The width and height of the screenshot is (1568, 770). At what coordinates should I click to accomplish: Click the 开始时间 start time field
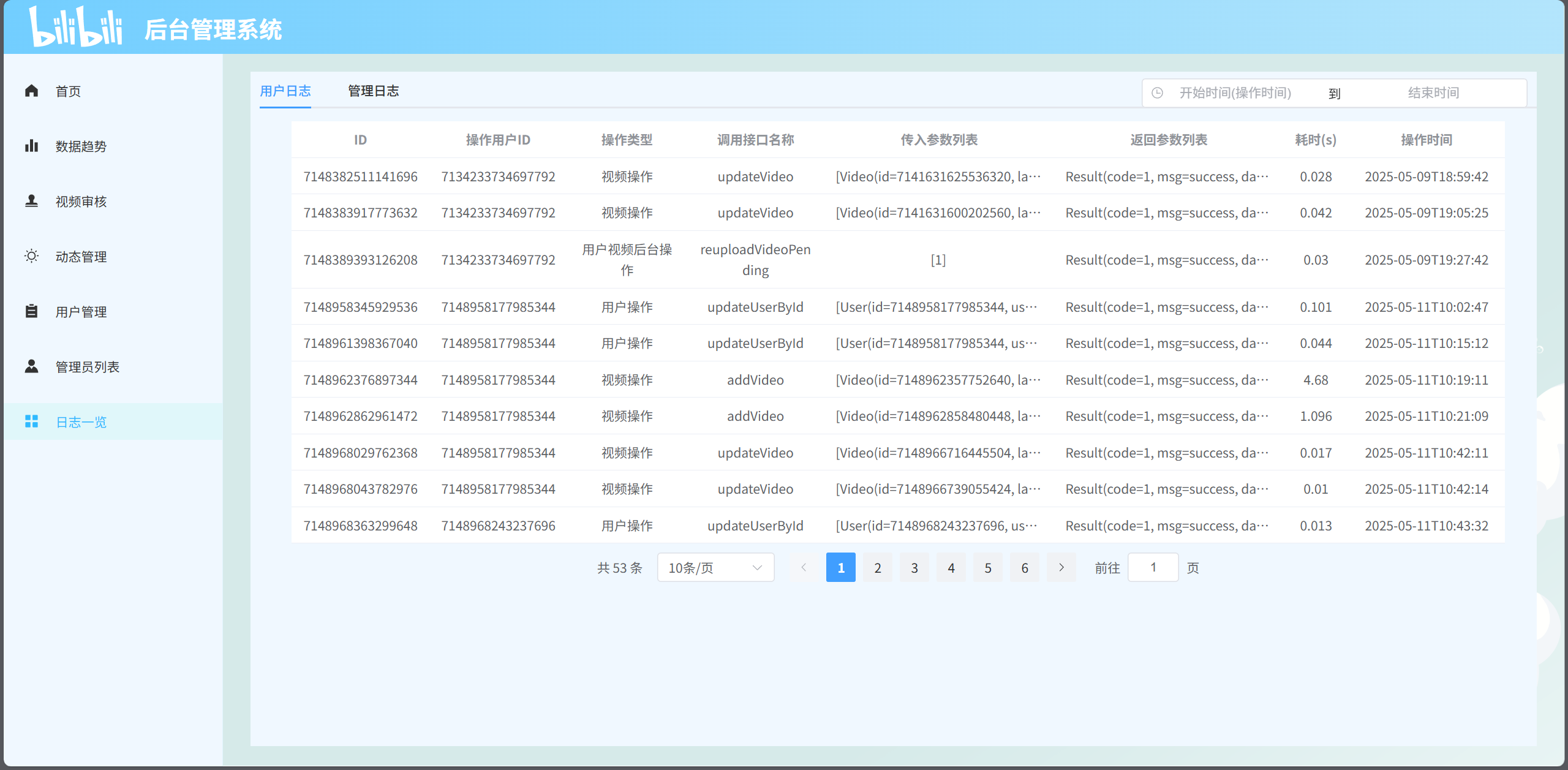[x=1235, y=93]
